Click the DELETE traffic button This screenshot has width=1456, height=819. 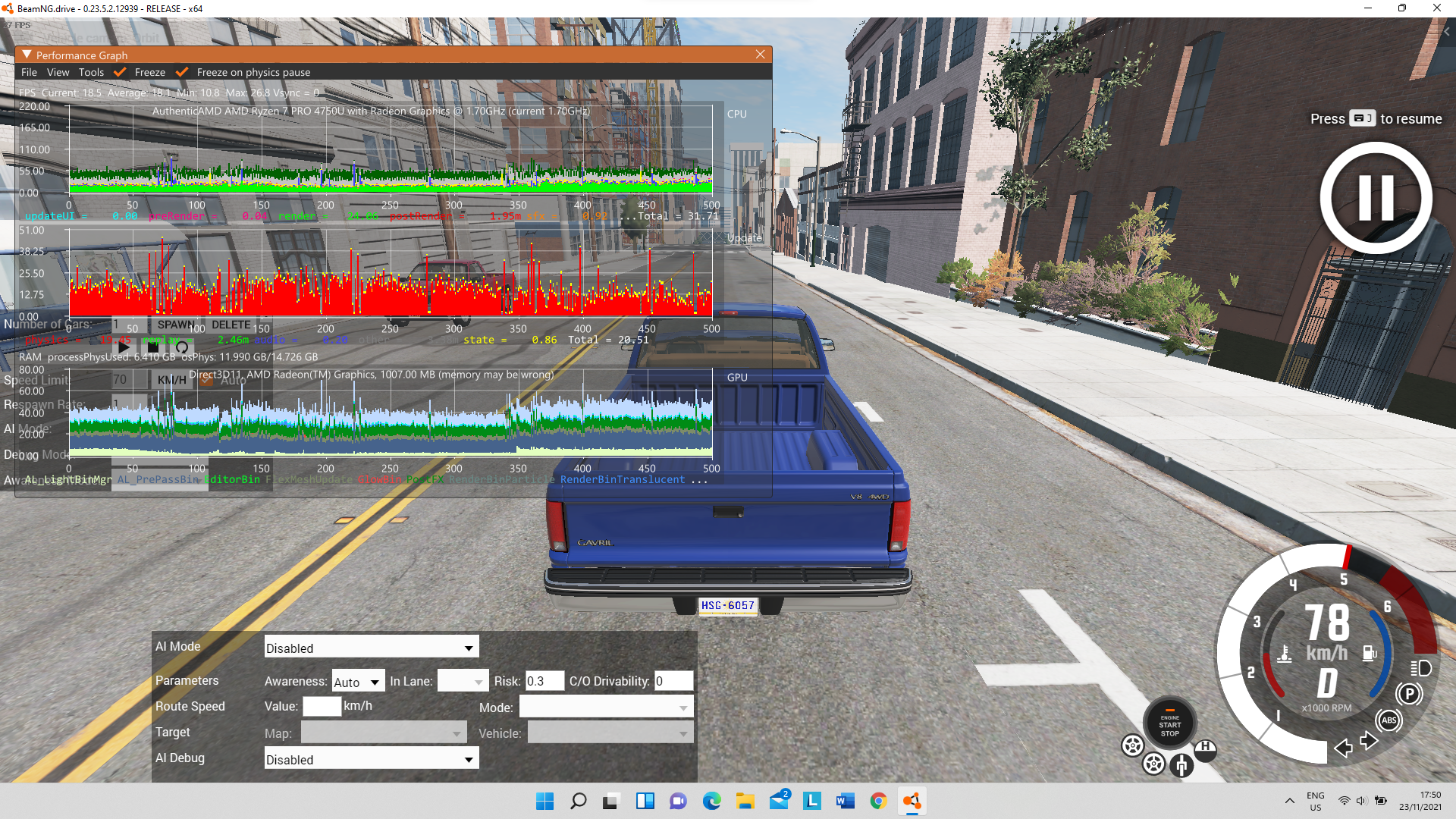click(231, 325)
